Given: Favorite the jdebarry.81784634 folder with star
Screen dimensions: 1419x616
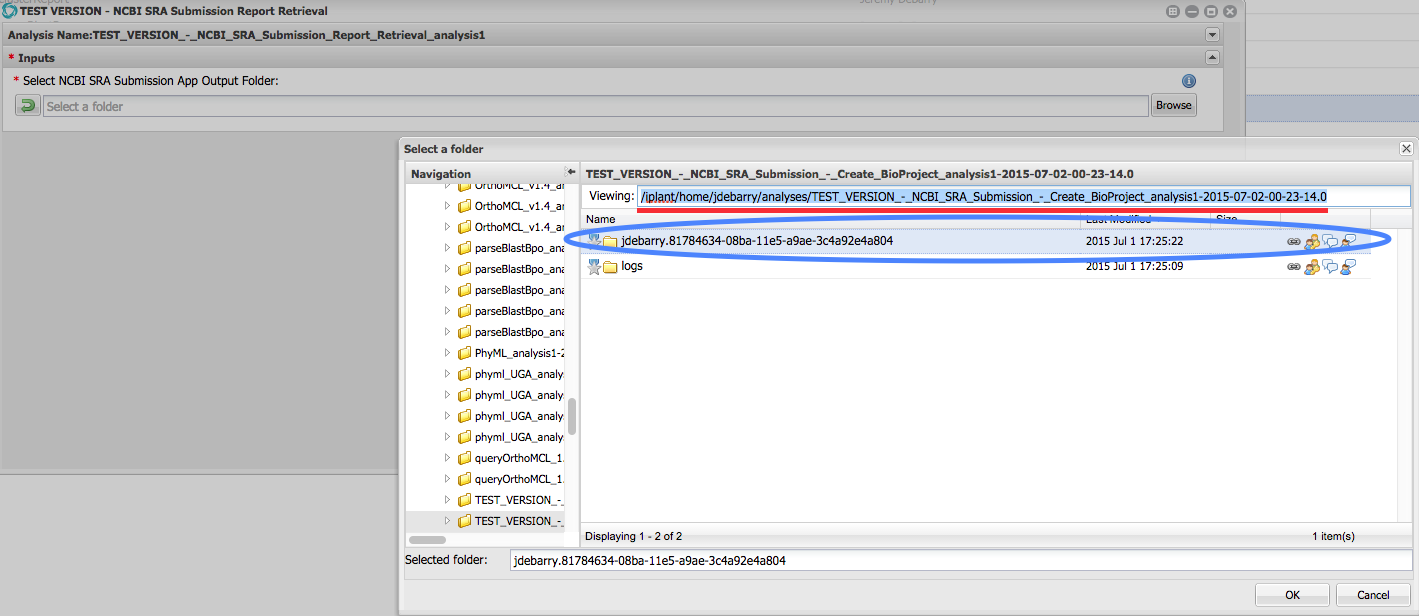Looking at the screenshot, I should pyautogui.click(x=594, y=240).
